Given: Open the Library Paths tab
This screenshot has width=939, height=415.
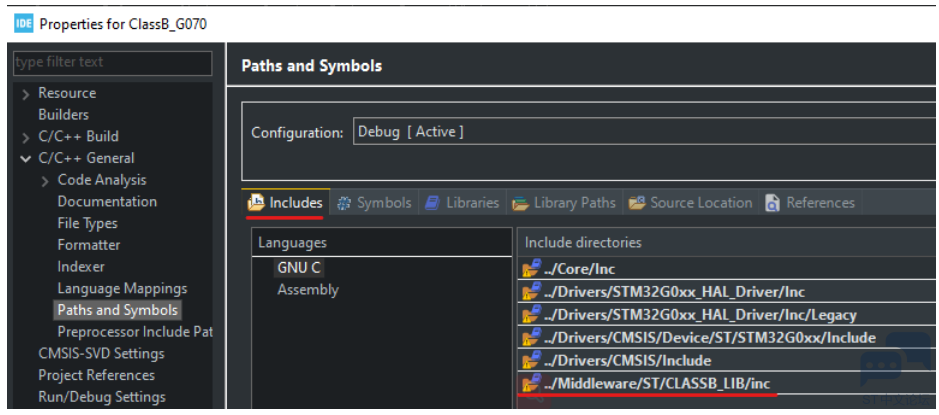Looking at the screenshot, I should coord(564,203).
